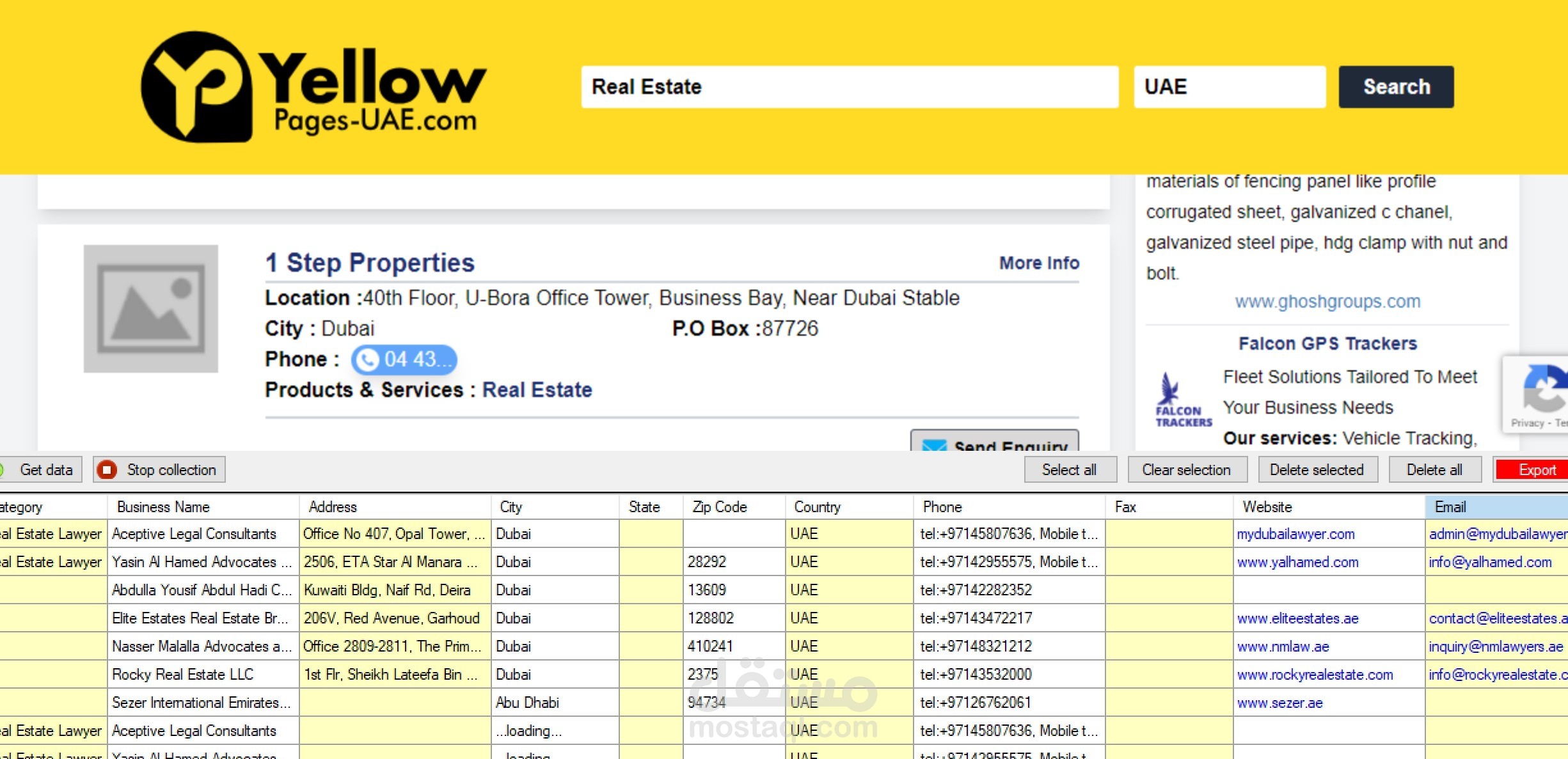Screen dimensions: 1568x759
Task: Click the Business Name column header
Action: click(x=203, y=507)
